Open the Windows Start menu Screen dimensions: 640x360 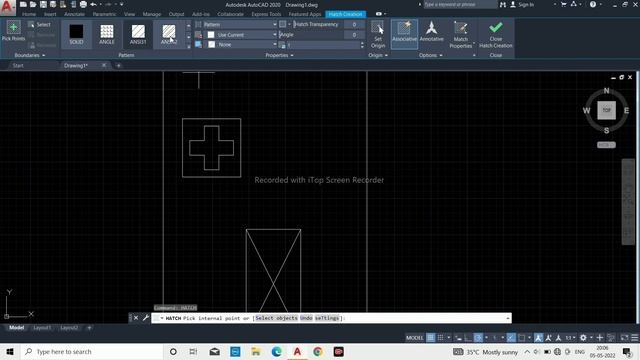[10, 351]
